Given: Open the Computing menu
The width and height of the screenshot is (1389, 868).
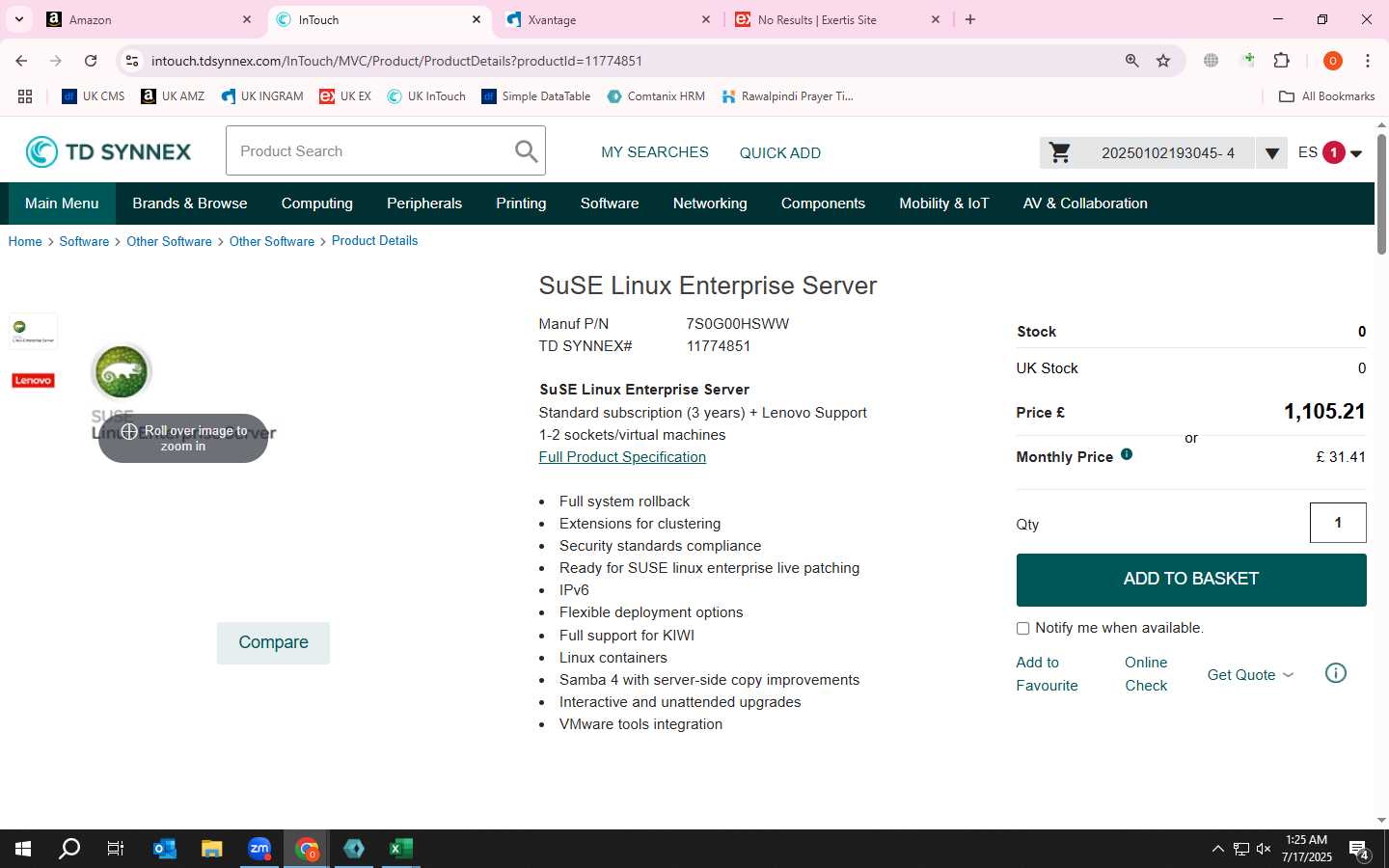Looking at the screenshot, I should 317,203.
